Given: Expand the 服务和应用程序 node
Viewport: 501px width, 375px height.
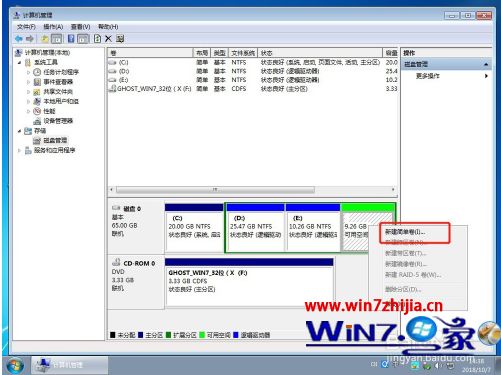Looking at the screenshot, I should point(19,150).
